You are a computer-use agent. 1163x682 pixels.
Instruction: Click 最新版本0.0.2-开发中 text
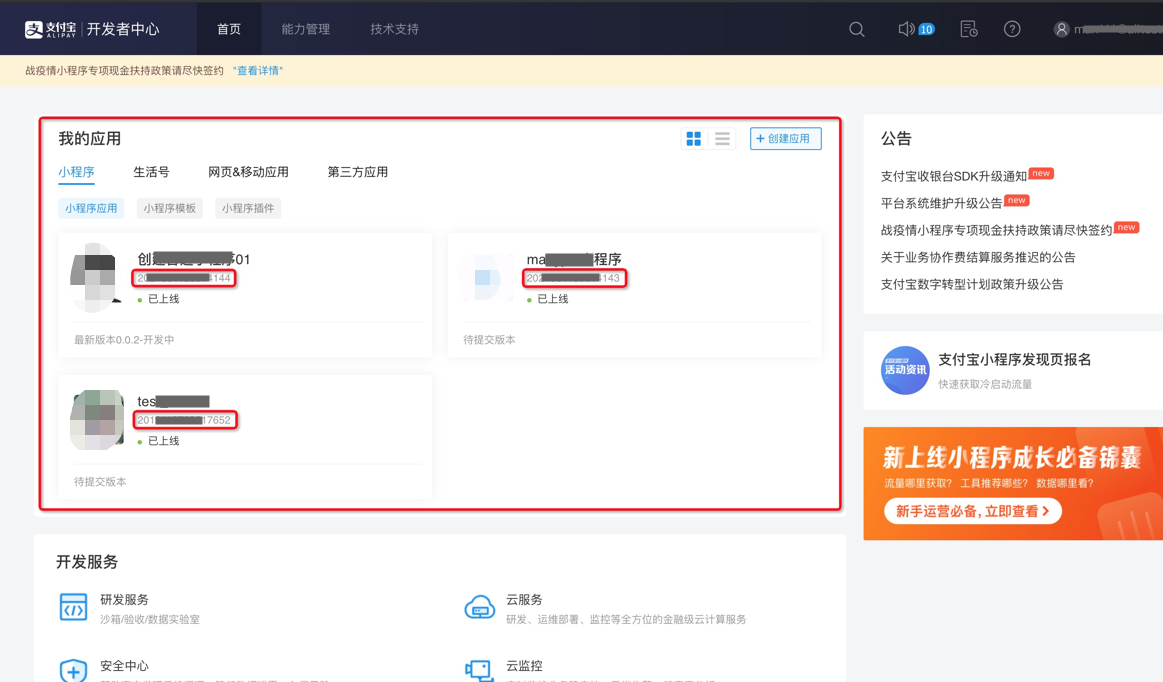click(x=124, y=340)
